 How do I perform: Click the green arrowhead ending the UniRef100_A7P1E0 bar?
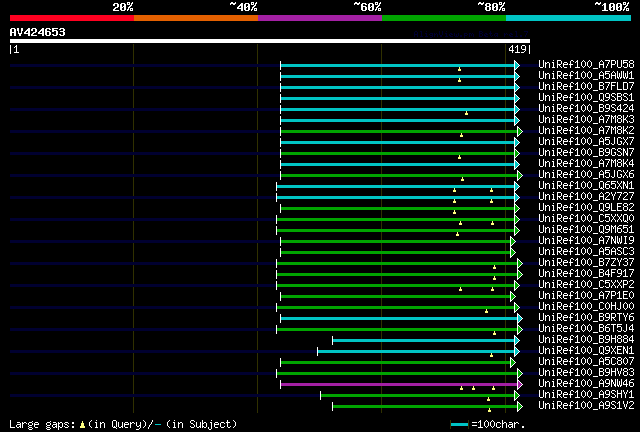(513, 296)
